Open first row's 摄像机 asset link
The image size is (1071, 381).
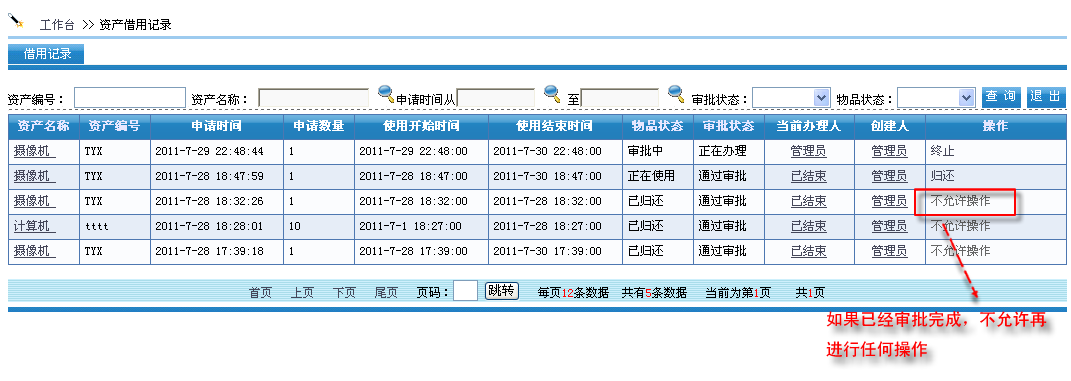[x=33, y=151]
